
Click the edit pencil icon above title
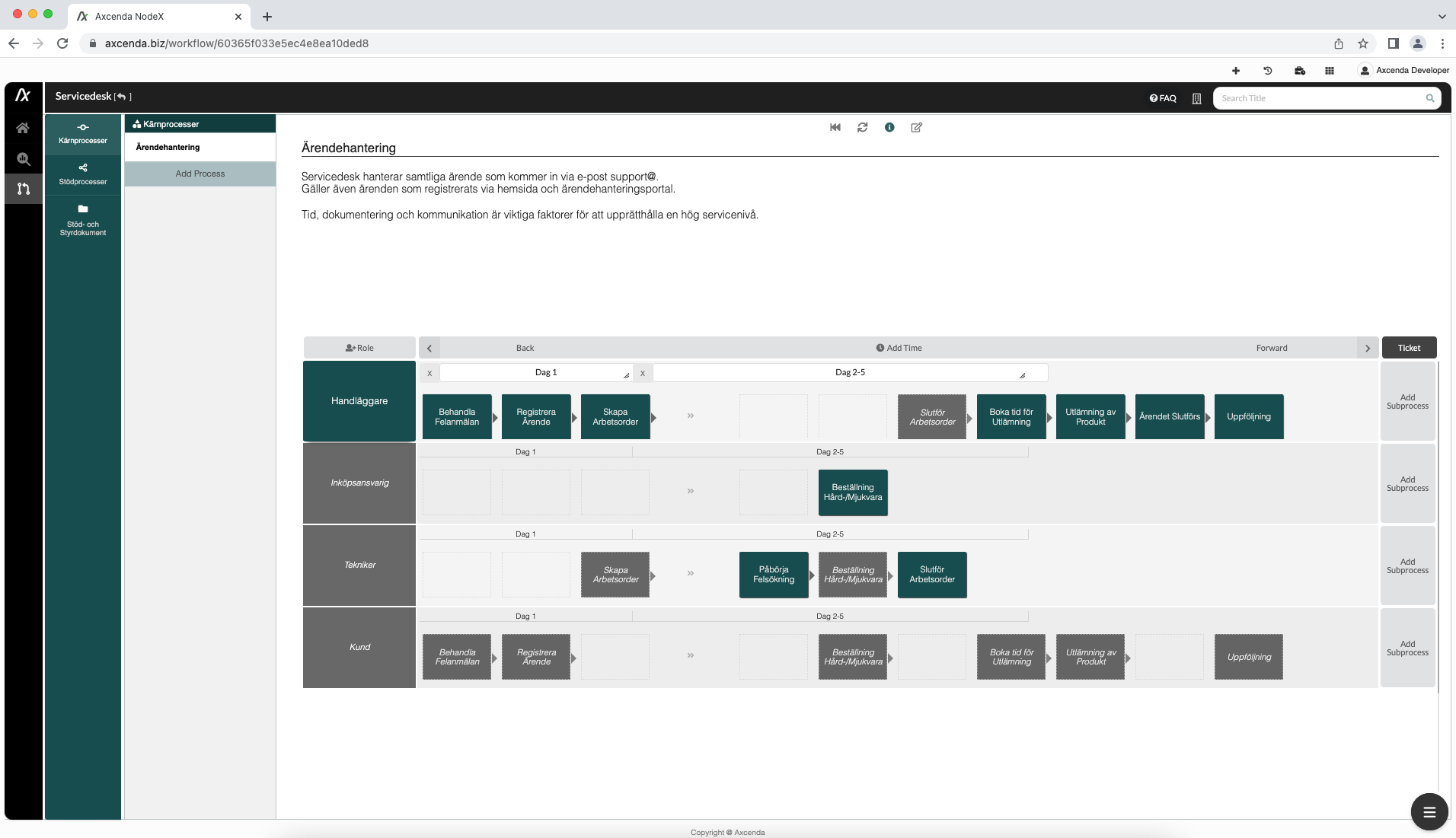click(x=916, y=127)
